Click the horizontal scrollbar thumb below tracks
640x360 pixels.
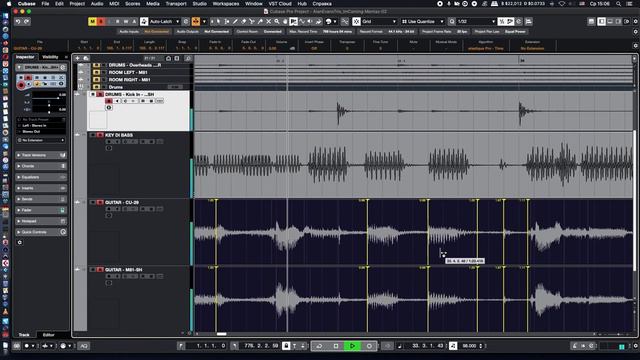pos(222,334)
